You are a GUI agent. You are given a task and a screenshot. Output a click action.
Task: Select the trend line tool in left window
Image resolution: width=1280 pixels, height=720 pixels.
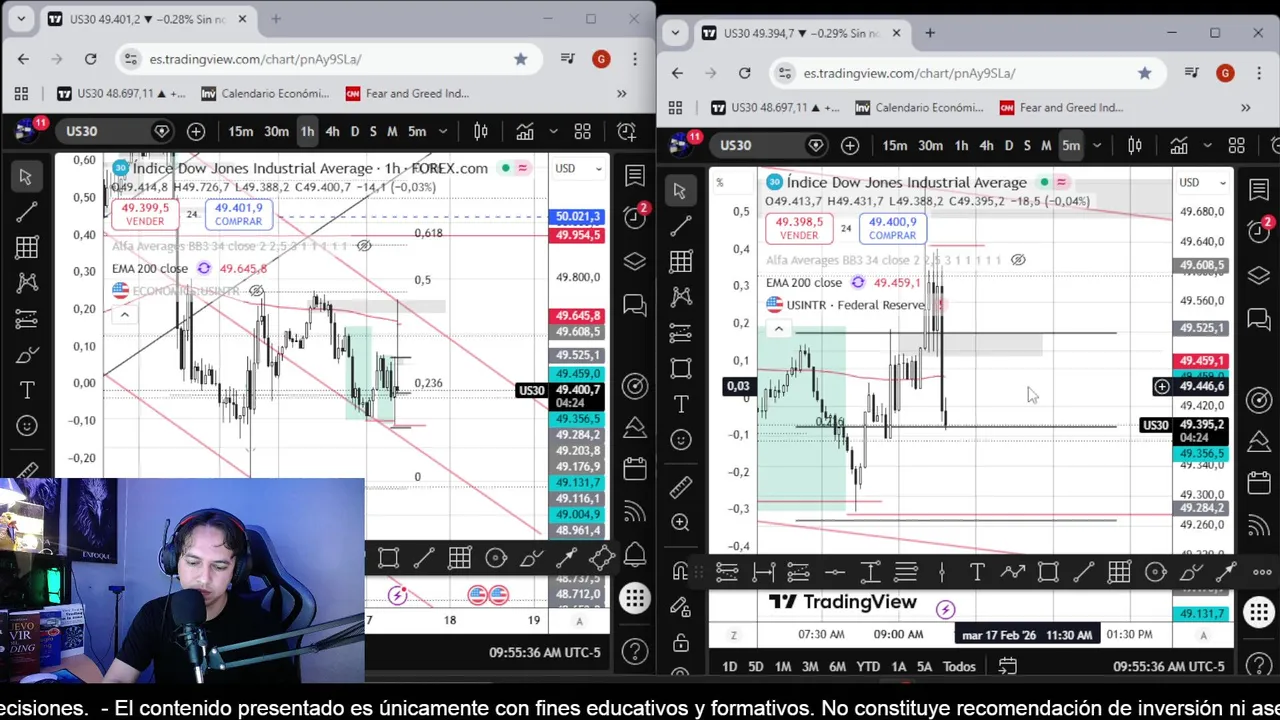point(27,212)
